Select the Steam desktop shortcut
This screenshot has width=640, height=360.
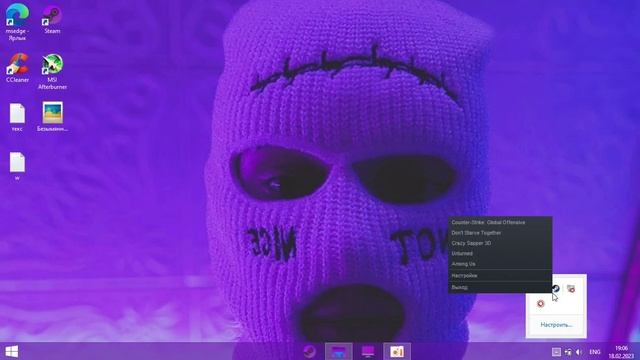pos(52,19)
